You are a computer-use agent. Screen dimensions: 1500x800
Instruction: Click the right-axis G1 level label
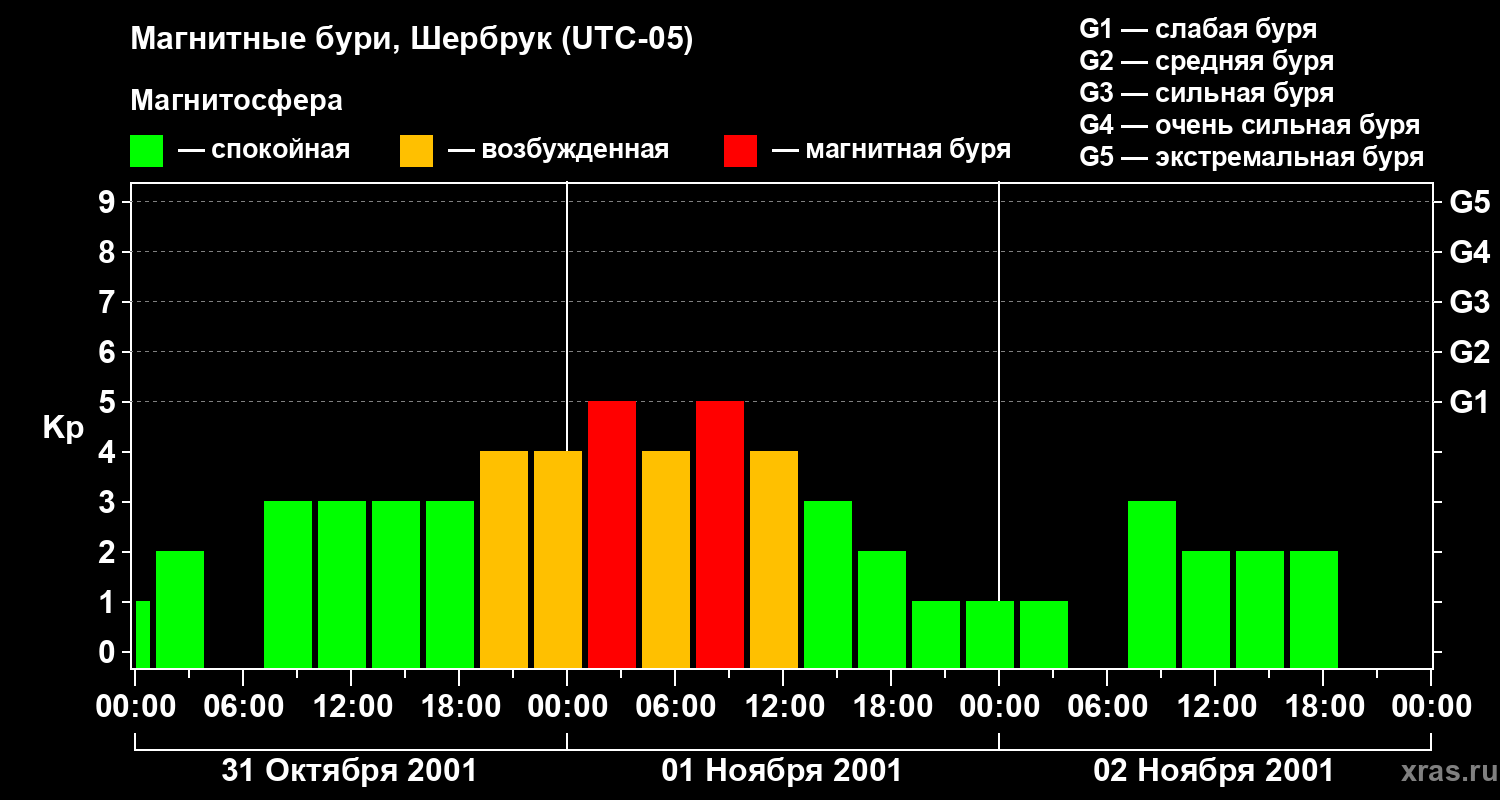(x=1469, y=403)
